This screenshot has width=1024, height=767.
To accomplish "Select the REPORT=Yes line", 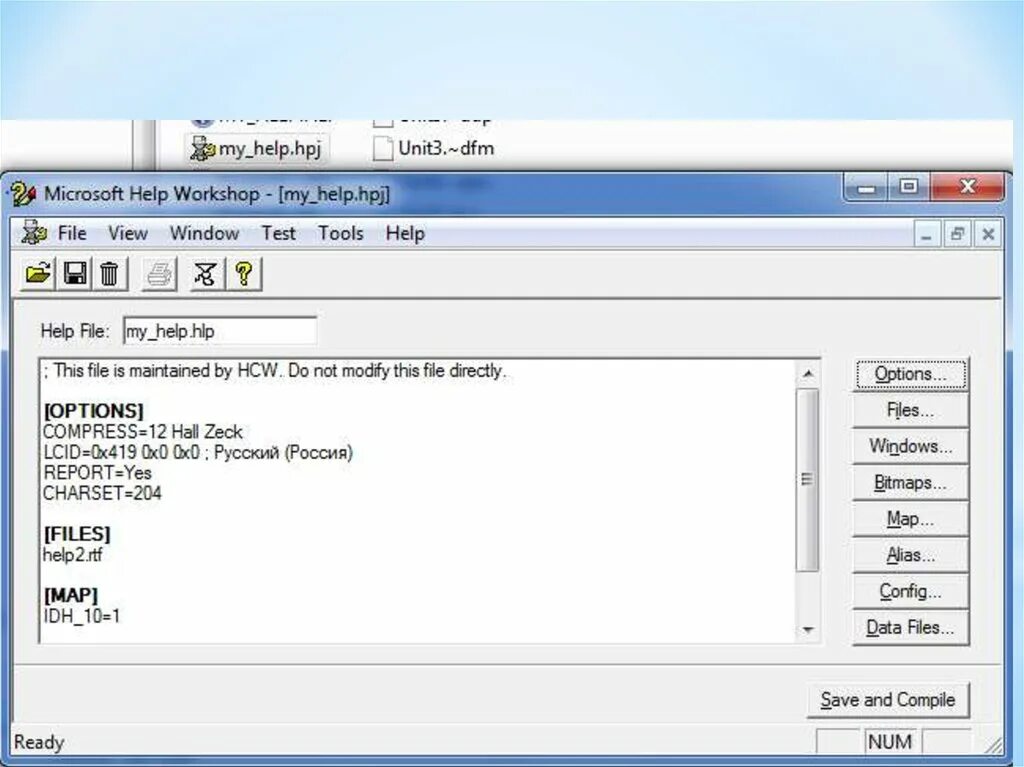I will pos(97,472).
